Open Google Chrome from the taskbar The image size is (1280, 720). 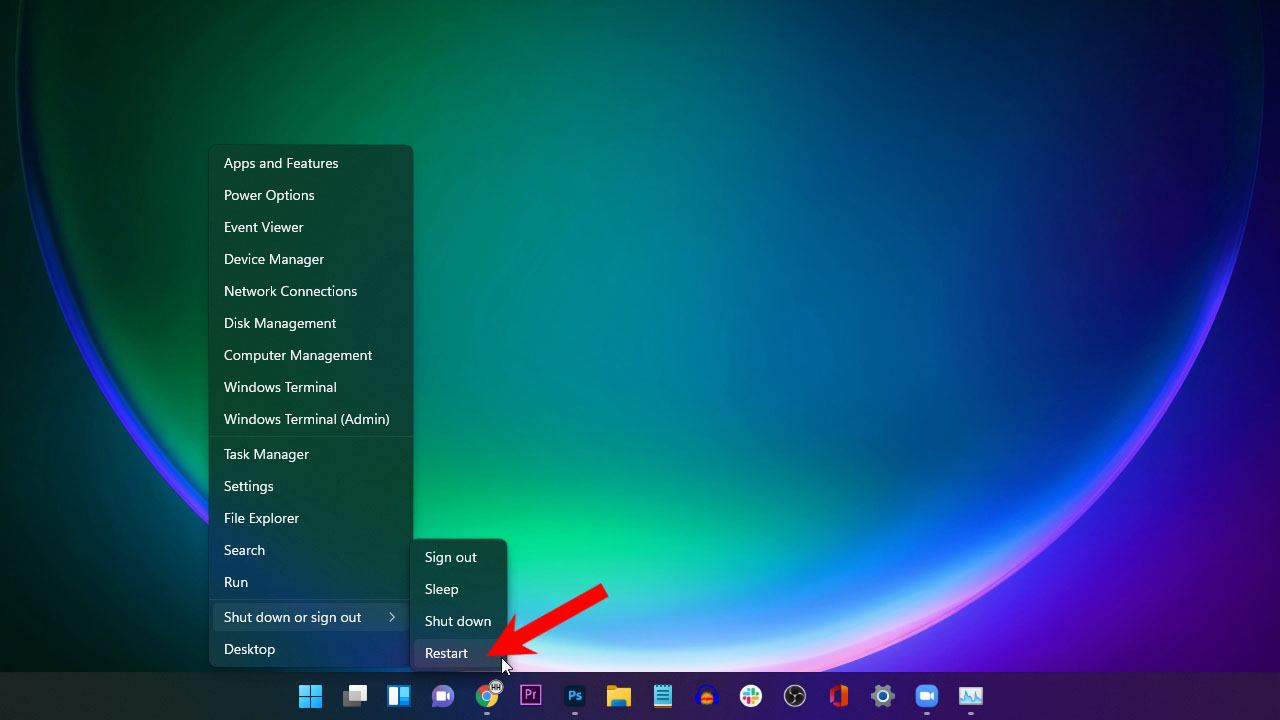click(x=486, y=695)
